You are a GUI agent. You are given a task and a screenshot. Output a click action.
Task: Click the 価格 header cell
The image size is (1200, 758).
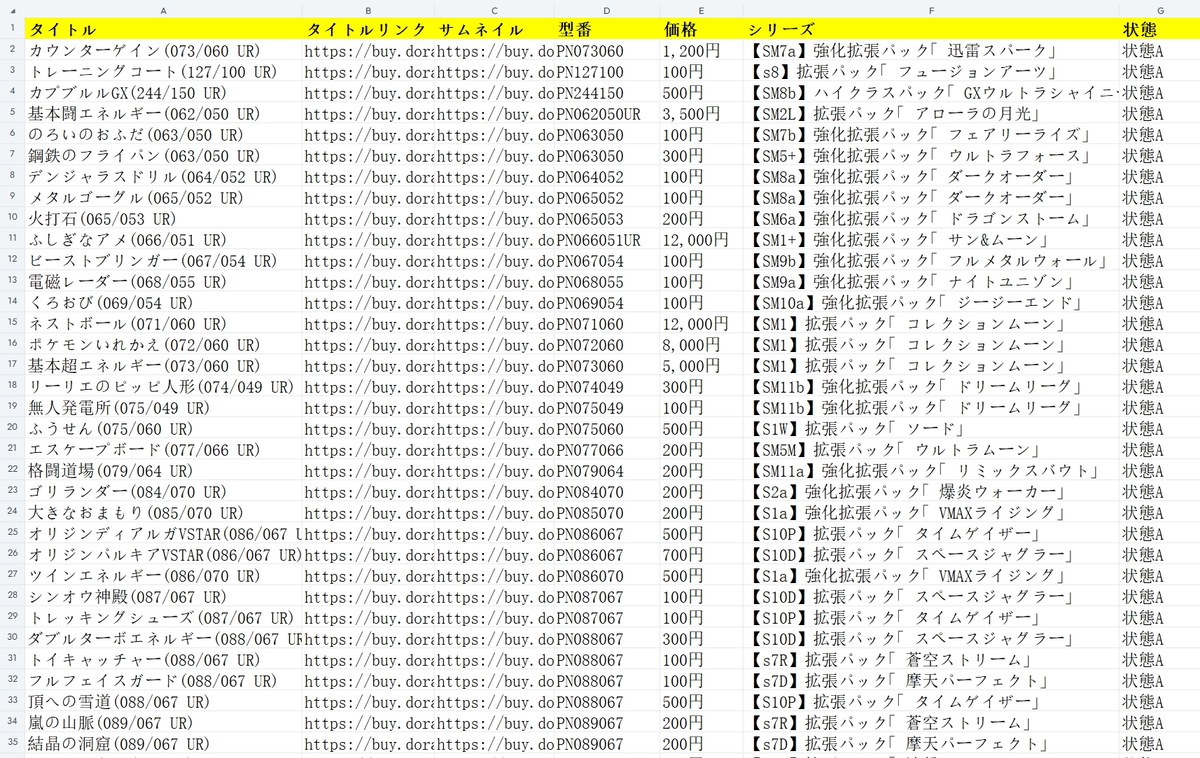(x=701, y=28)
